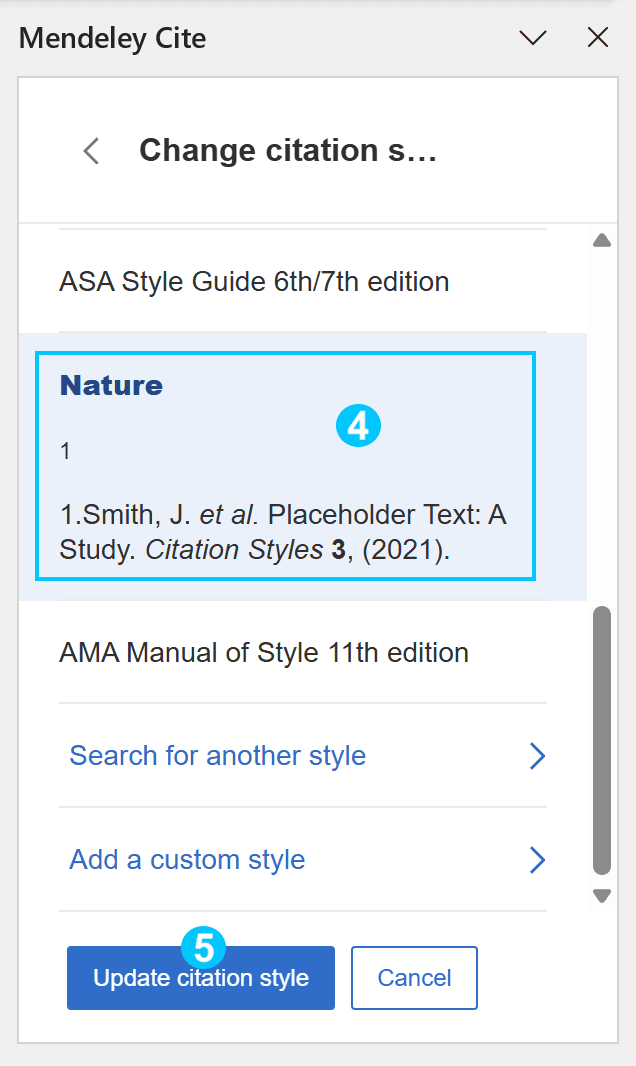Click arrow next to Search for another style
Viewport: 636px width, 1066px height.
[x=537, y=756]
